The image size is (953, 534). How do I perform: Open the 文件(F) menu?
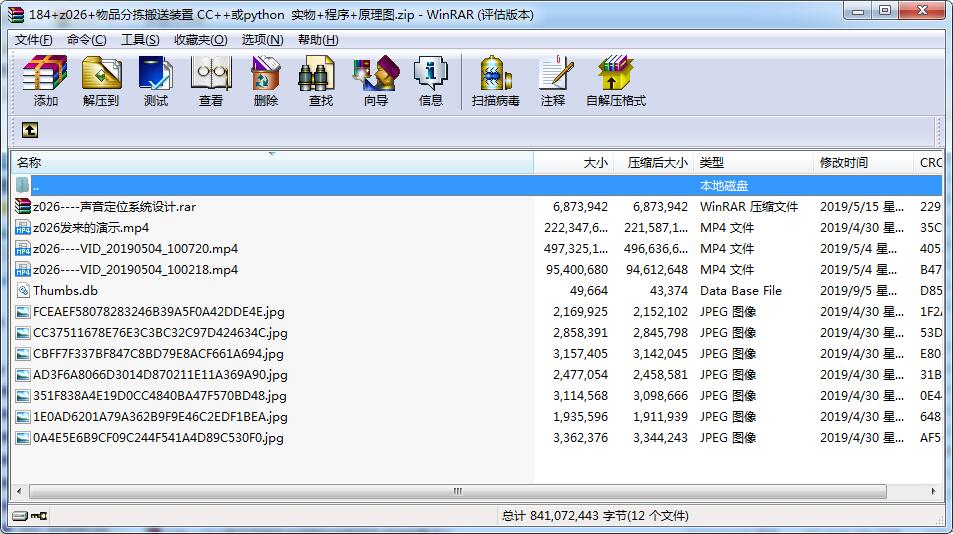pyautogui.click(x=33, y=39)
